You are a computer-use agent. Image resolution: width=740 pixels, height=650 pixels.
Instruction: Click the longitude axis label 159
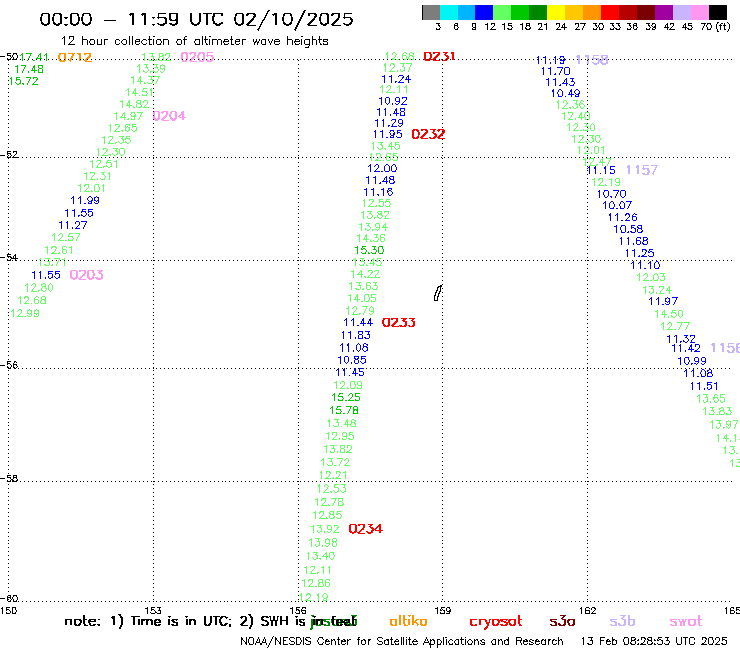coord(442,610)
